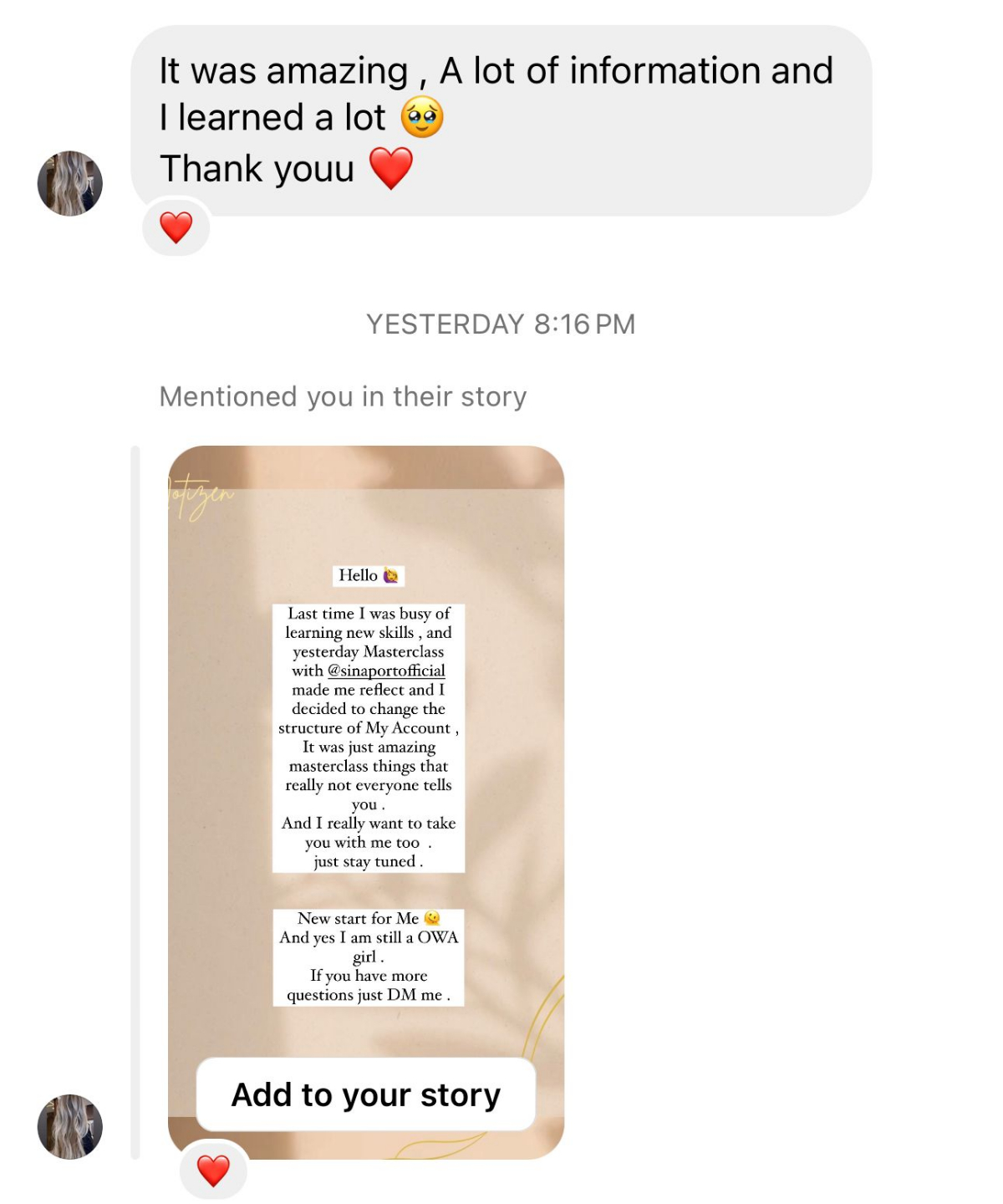
Task: Tap the It was amazing message bubble
Action: [x=501, y=120]
